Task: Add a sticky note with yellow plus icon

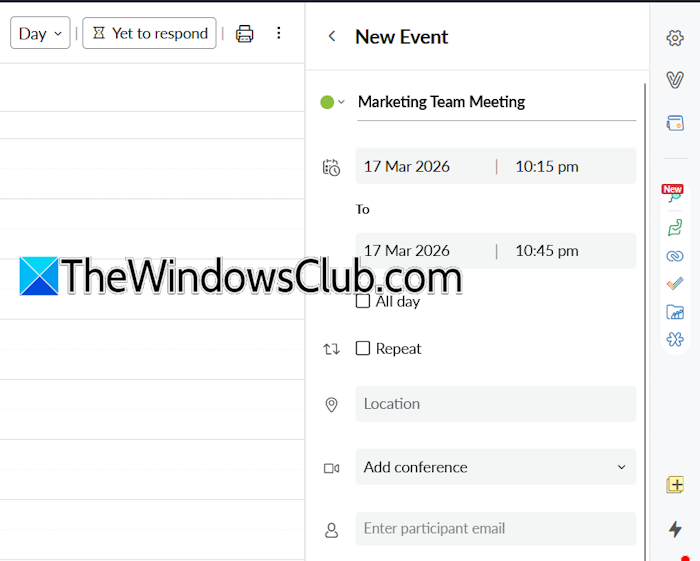Action: 675,485
